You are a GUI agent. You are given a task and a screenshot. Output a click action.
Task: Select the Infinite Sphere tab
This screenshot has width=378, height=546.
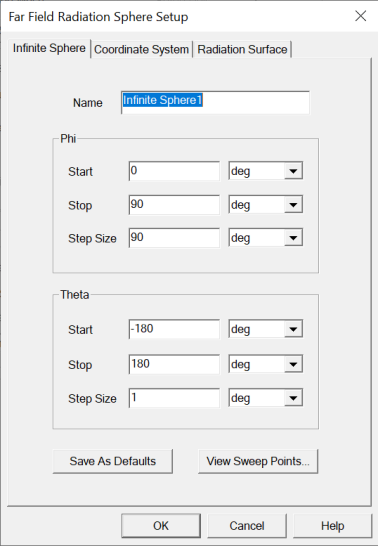click(49, 48)
